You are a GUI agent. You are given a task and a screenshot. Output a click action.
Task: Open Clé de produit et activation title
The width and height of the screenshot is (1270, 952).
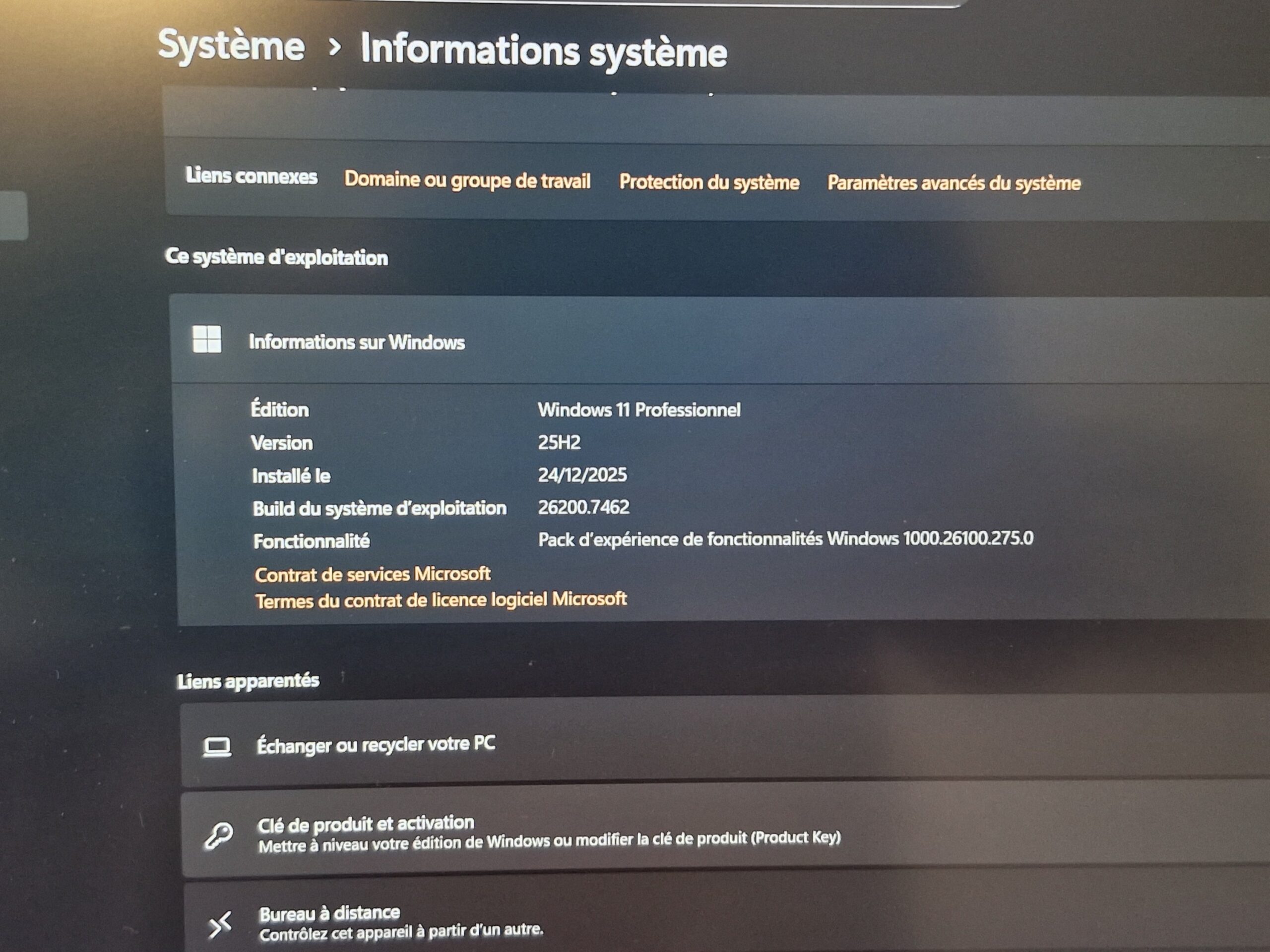click(x=366, y=824)
